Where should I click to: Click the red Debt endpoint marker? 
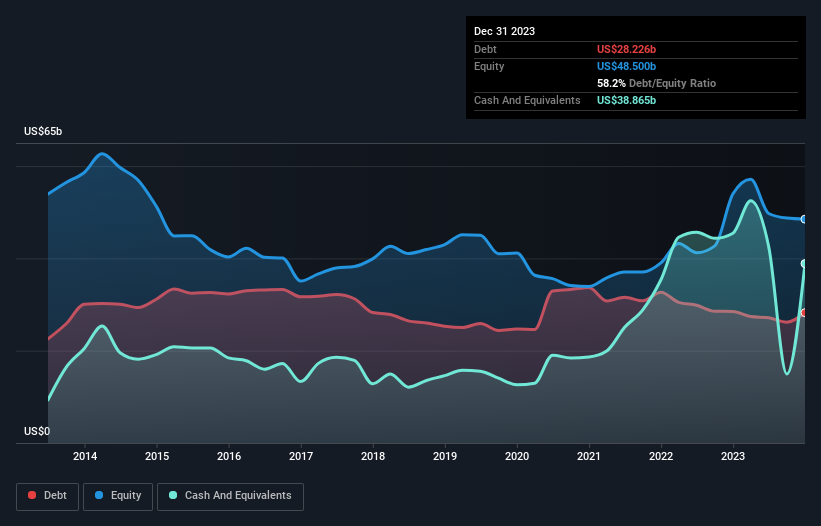(804, 312)
